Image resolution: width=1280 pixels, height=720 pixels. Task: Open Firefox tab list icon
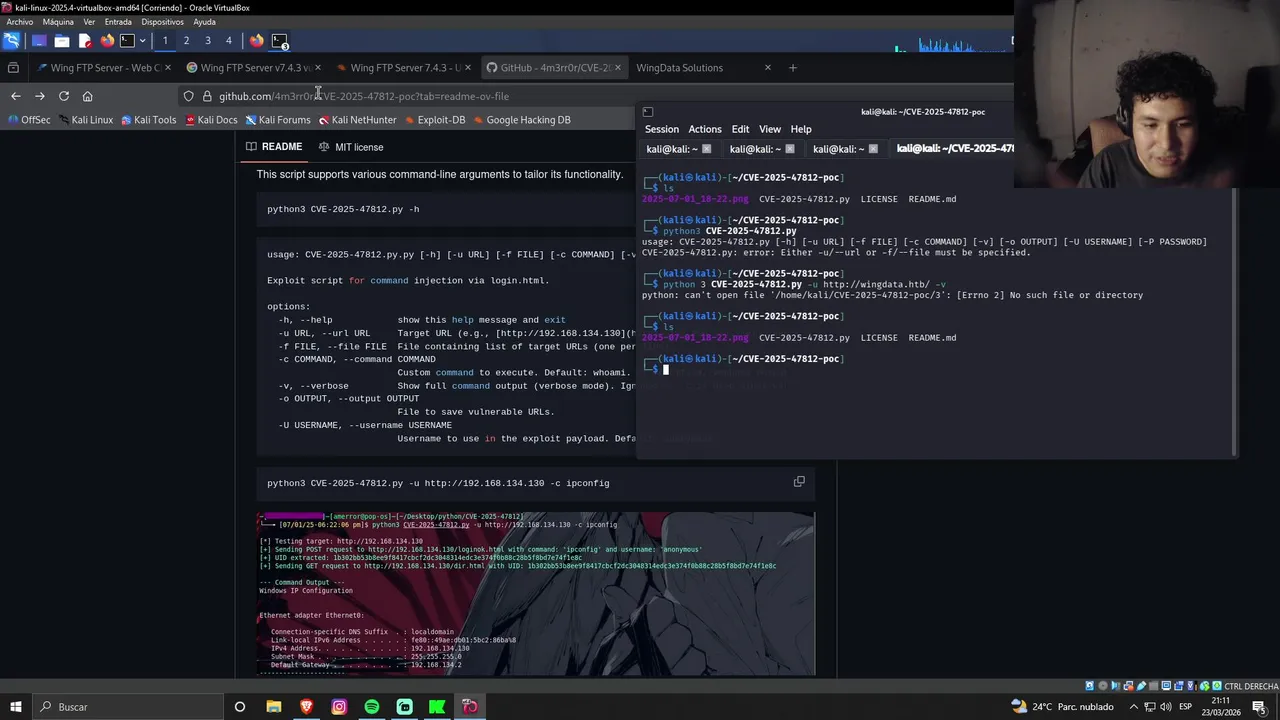tap(13, 68)
